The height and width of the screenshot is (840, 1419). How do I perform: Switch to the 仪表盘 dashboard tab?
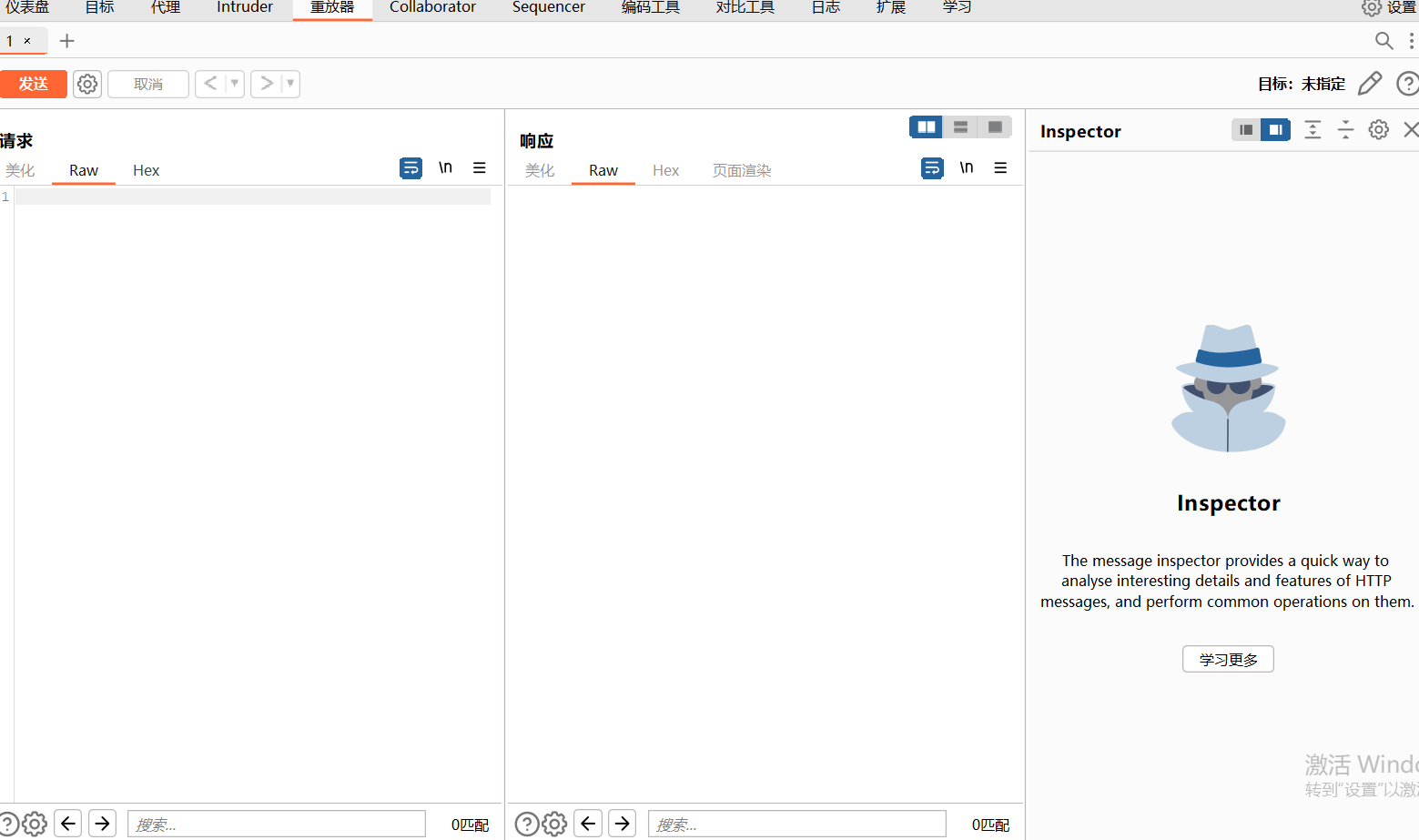point(27,7)
